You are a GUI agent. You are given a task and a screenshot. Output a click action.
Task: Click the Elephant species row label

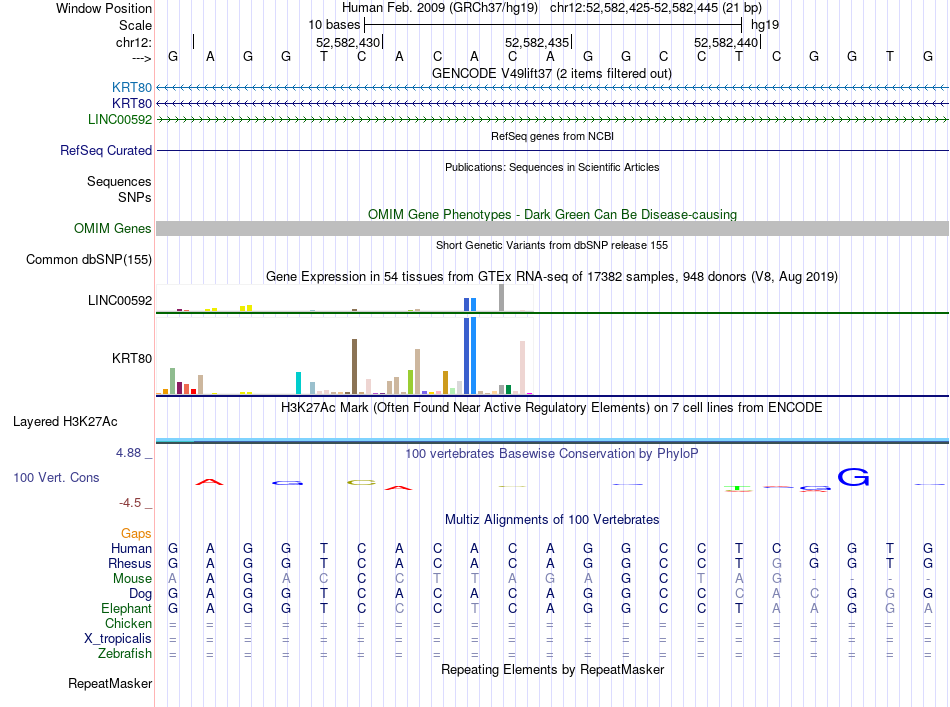(x=127, y=608)
